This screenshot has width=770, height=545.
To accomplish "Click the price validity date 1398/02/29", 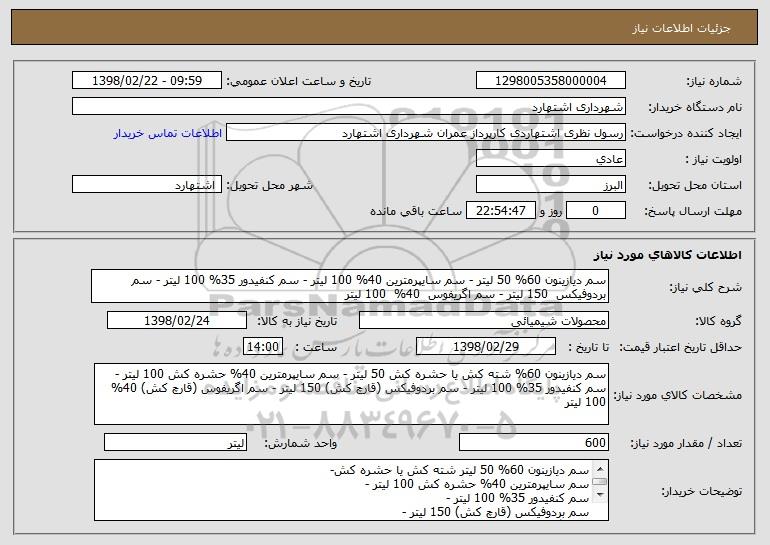I will coord(486,347).
